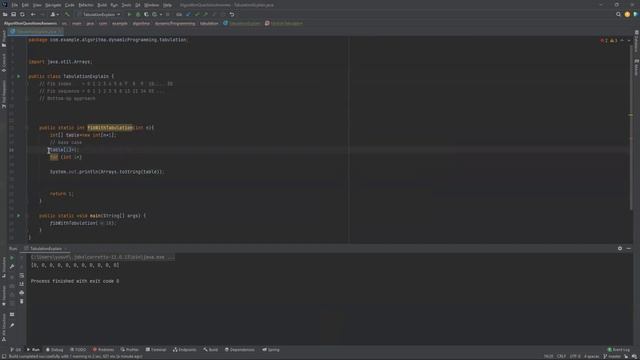Navigate back with the left arrow
This screenshot has height=360, width=640.
[33, 14]
